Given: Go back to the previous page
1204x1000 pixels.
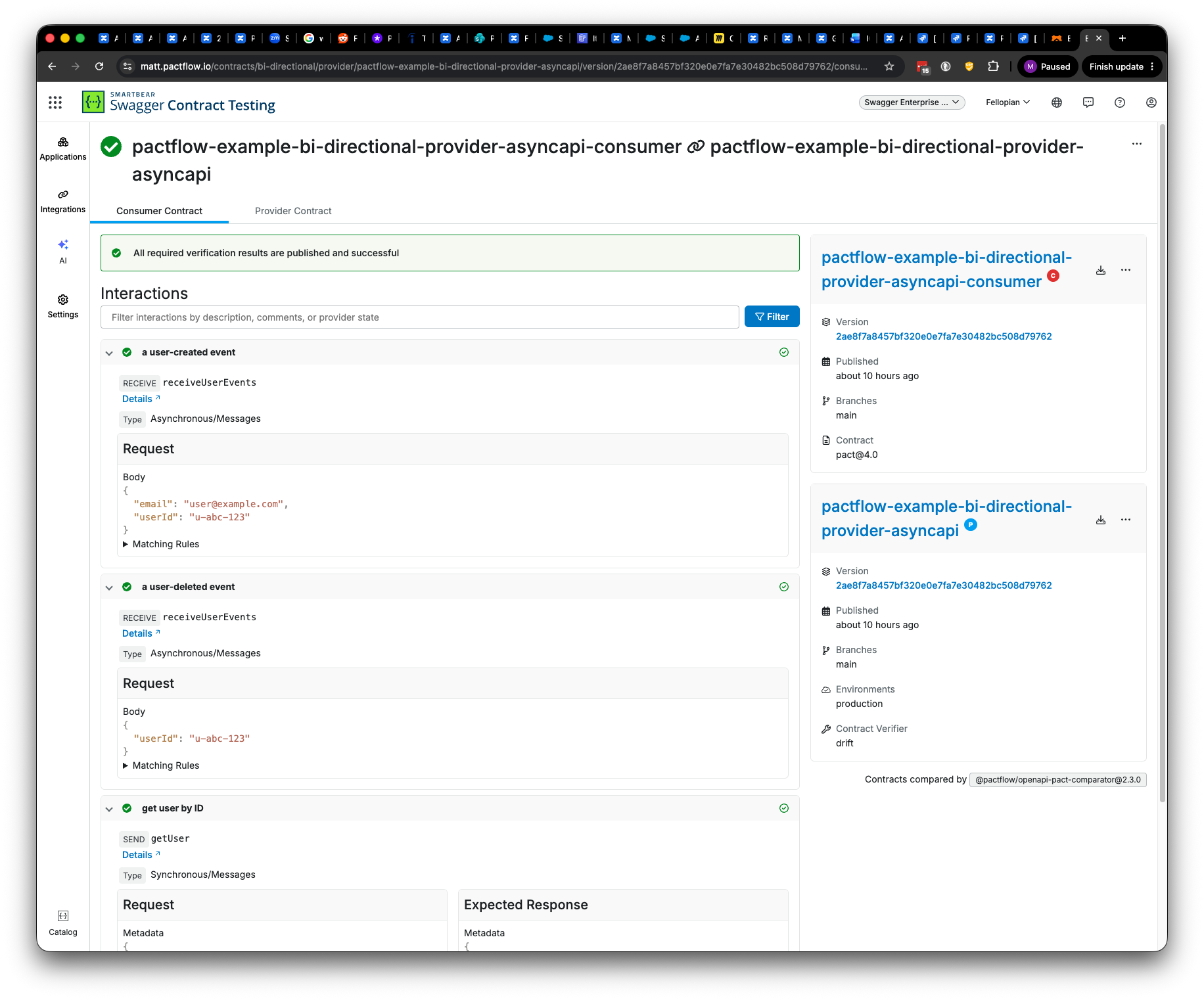Looking at the screenshot, I should pos(52,66).
